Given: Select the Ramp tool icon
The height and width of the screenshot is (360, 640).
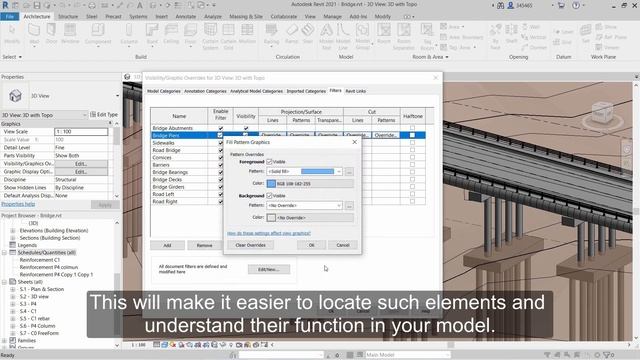Looking at the screenshot, I should point(291,33).
